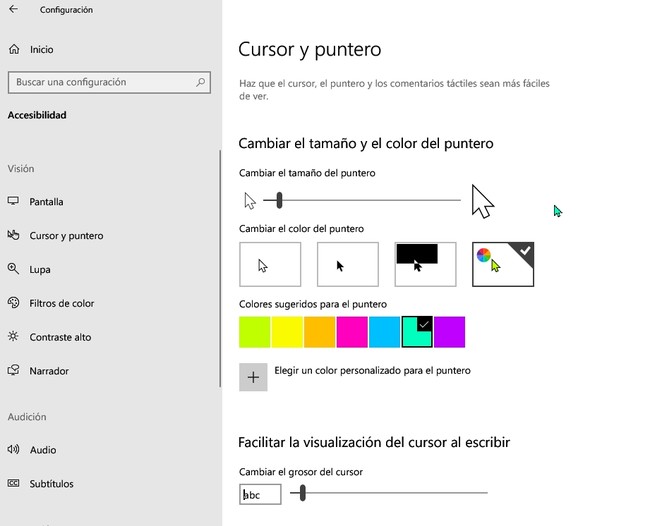Select the black pointer color option
This screenshot has width=650, height=526.
(x=348, y=264)
